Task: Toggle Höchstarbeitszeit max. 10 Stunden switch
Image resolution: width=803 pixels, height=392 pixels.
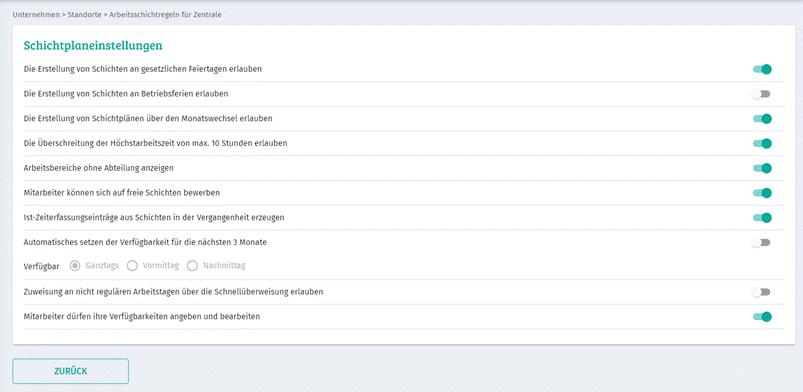Action: tap(762, 143)
